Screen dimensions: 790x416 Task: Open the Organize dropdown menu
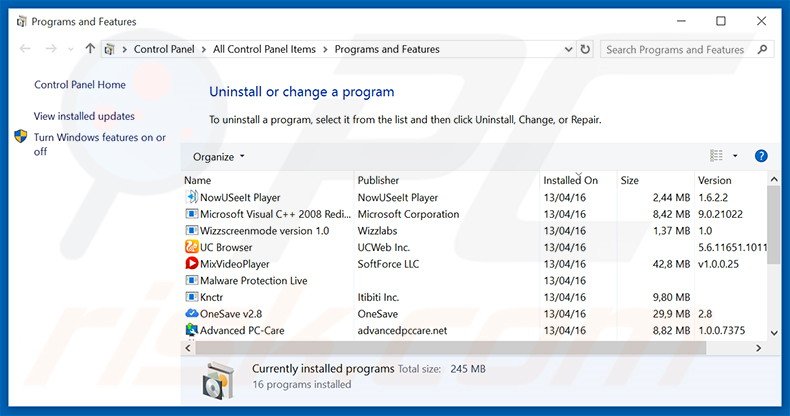tap(219, 157)
